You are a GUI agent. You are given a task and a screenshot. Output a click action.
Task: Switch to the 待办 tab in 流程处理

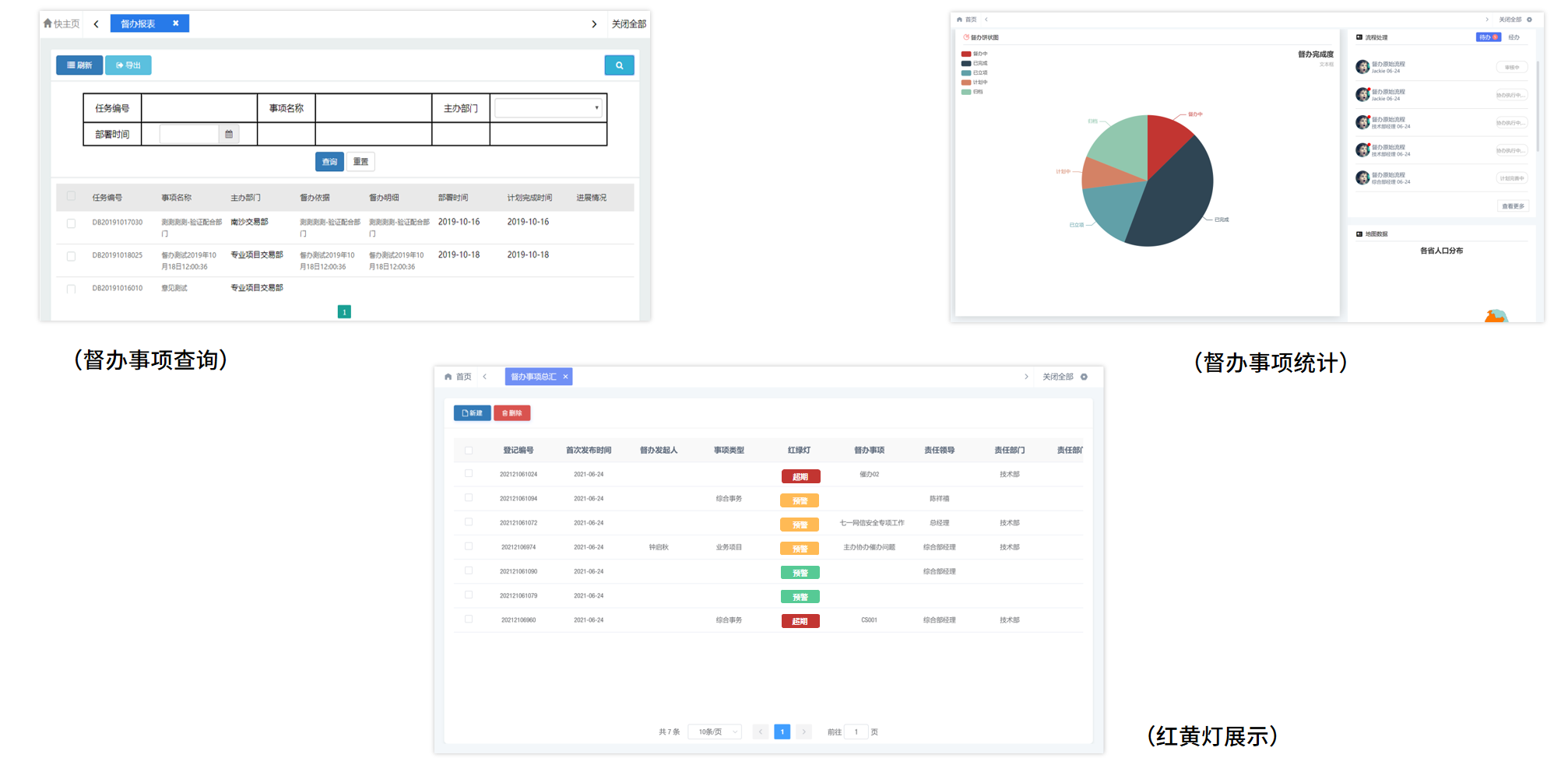coord(1487,37)
